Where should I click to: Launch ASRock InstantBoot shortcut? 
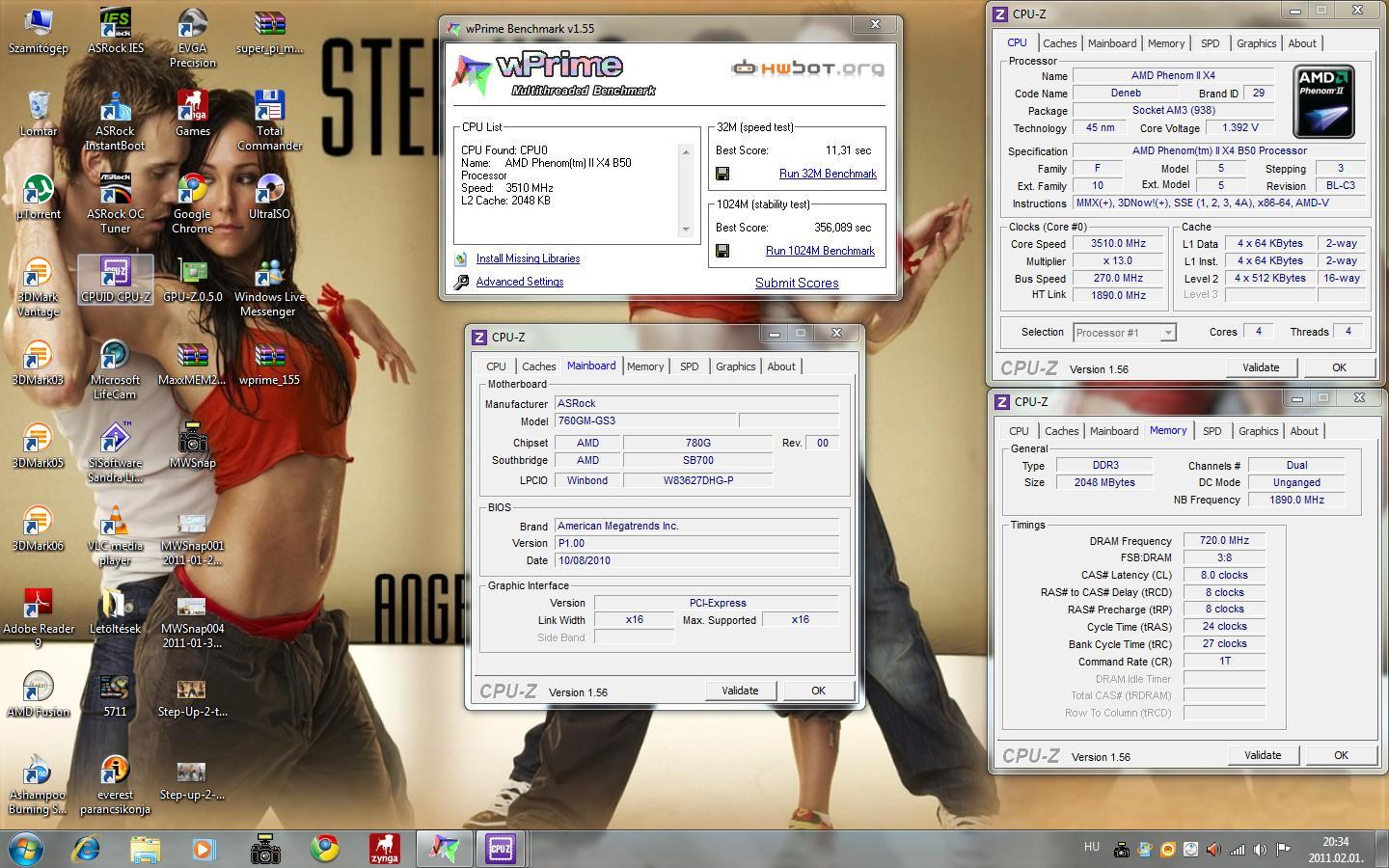point(115,122)
